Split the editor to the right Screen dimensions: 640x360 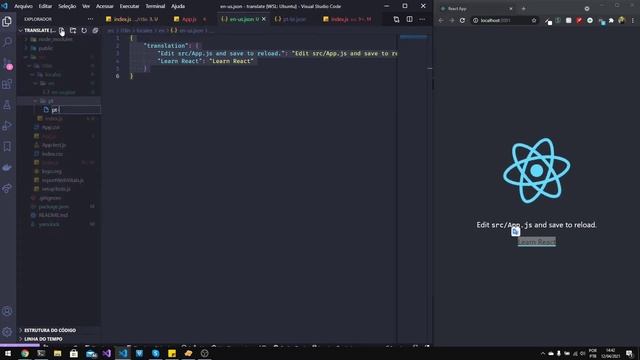tap(409, 19)
